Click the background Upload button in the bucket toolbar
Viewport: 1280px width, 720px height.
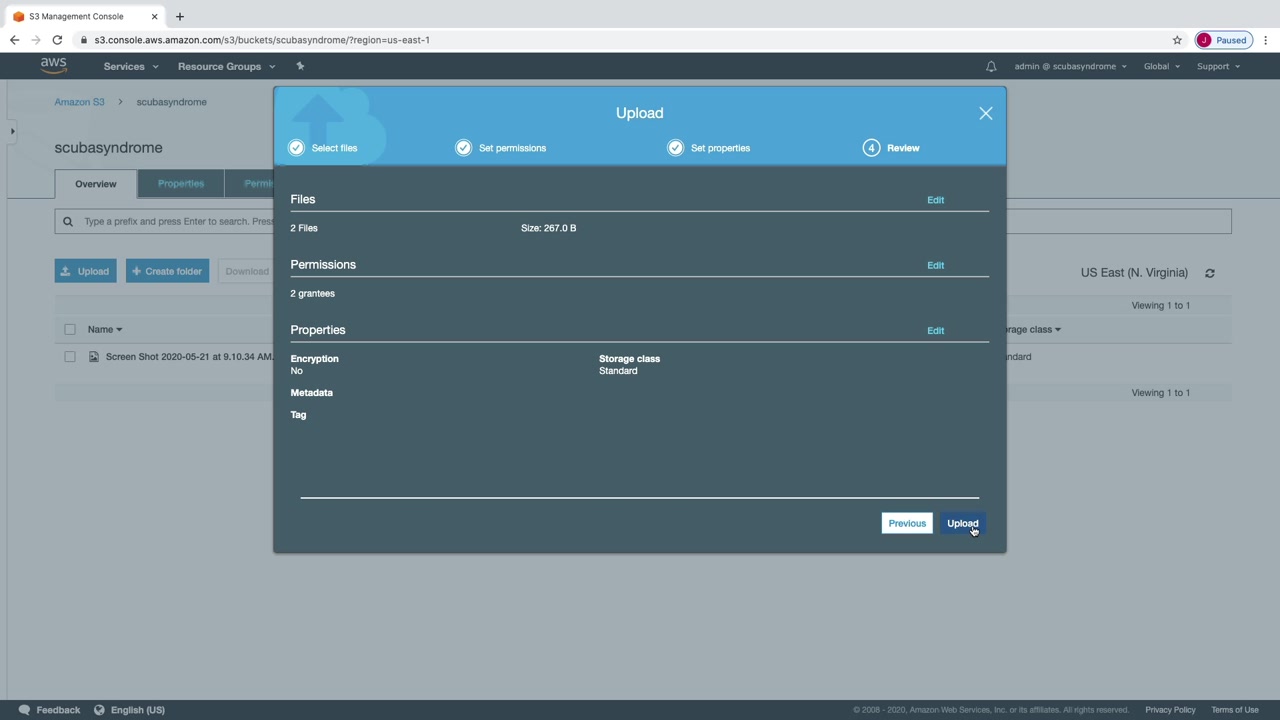point(85,271)
